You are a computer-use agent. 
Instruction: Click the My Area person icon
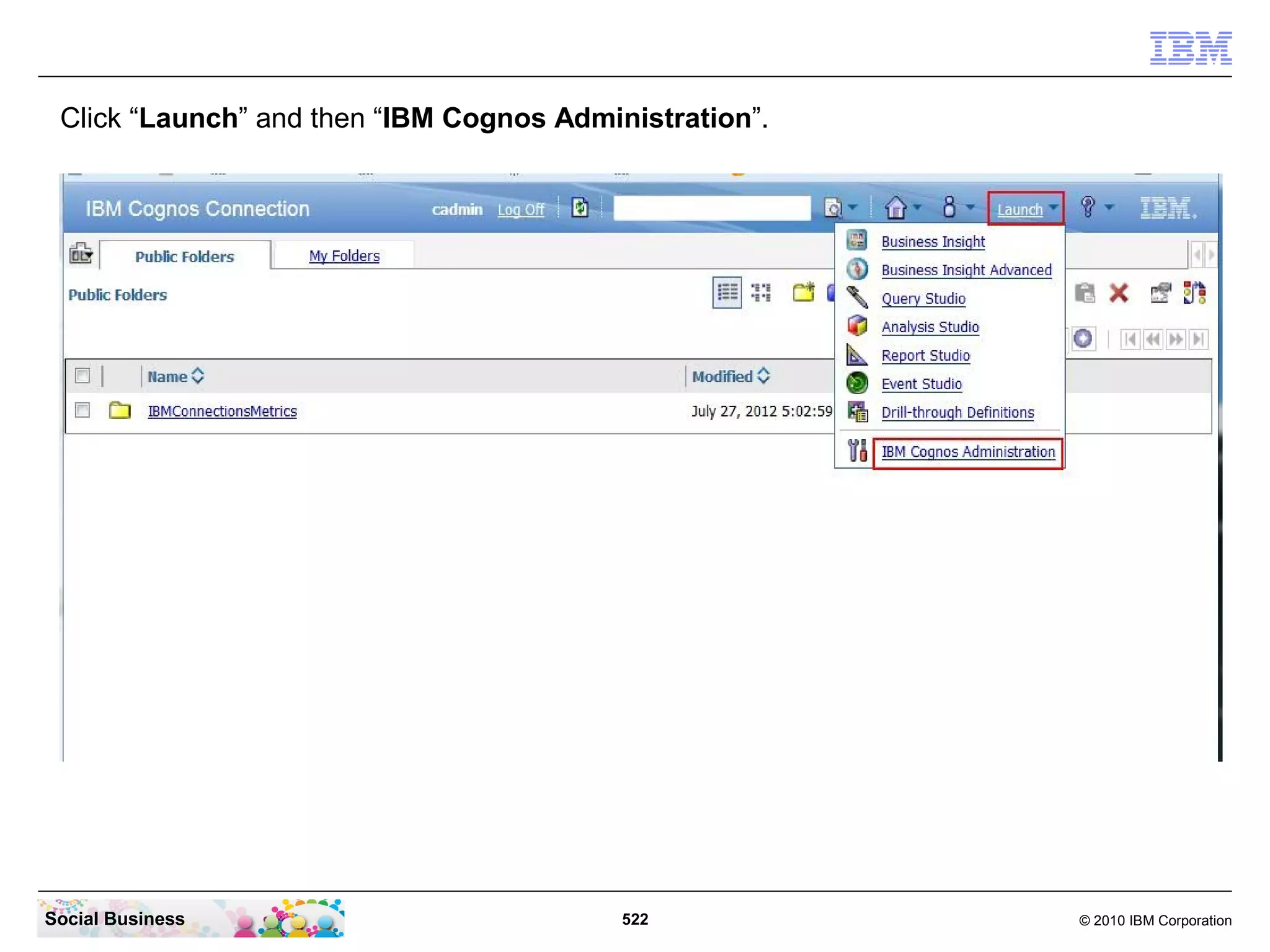pos(949,207)
